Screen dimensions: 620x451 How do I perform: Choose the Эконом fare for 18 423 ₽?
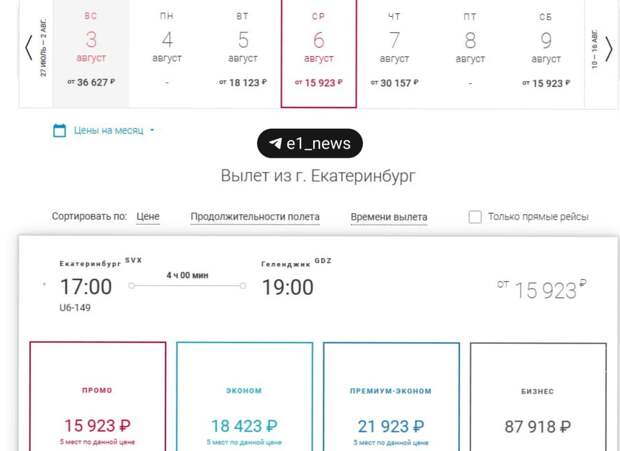(244, 396)
